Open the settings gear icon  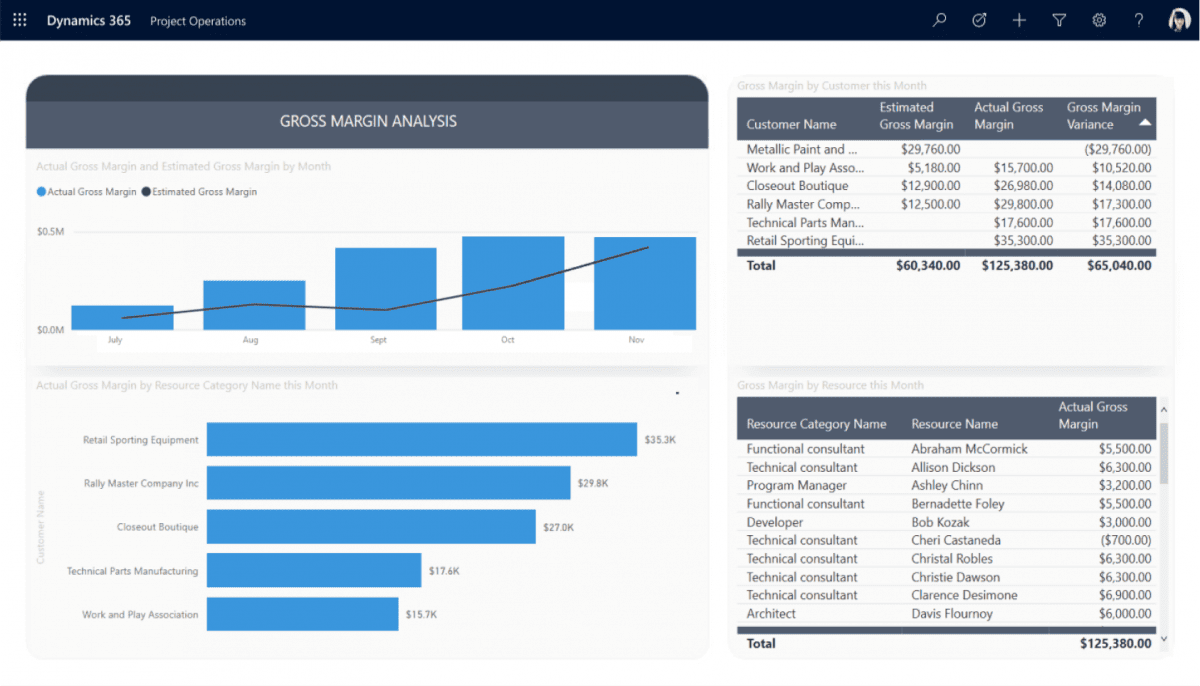1099,20
